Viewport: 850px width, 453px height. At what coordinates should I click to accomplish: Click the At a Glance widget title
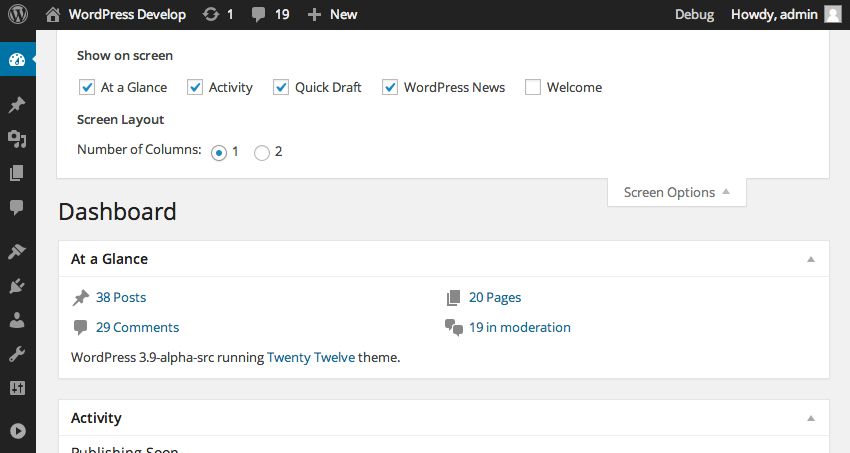[x=110, y=259]
